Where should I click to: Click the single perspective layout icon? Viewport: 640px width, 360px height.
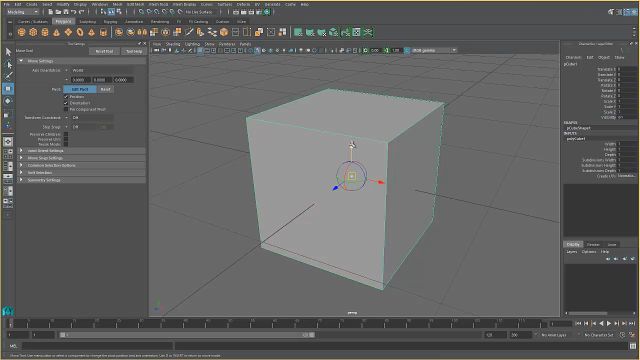8,142
